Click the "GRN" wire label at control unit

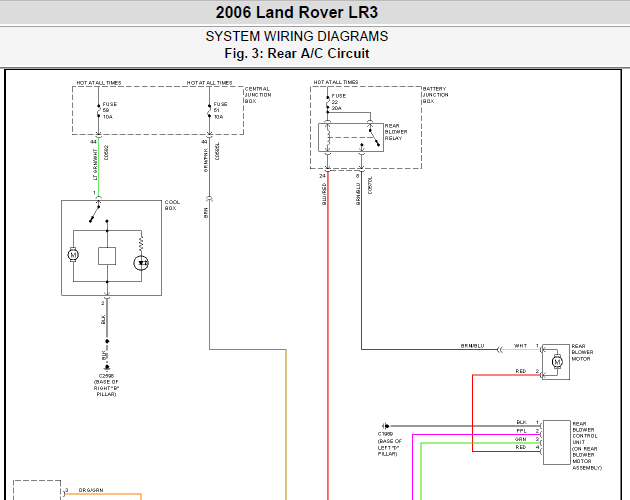(521, 439)
